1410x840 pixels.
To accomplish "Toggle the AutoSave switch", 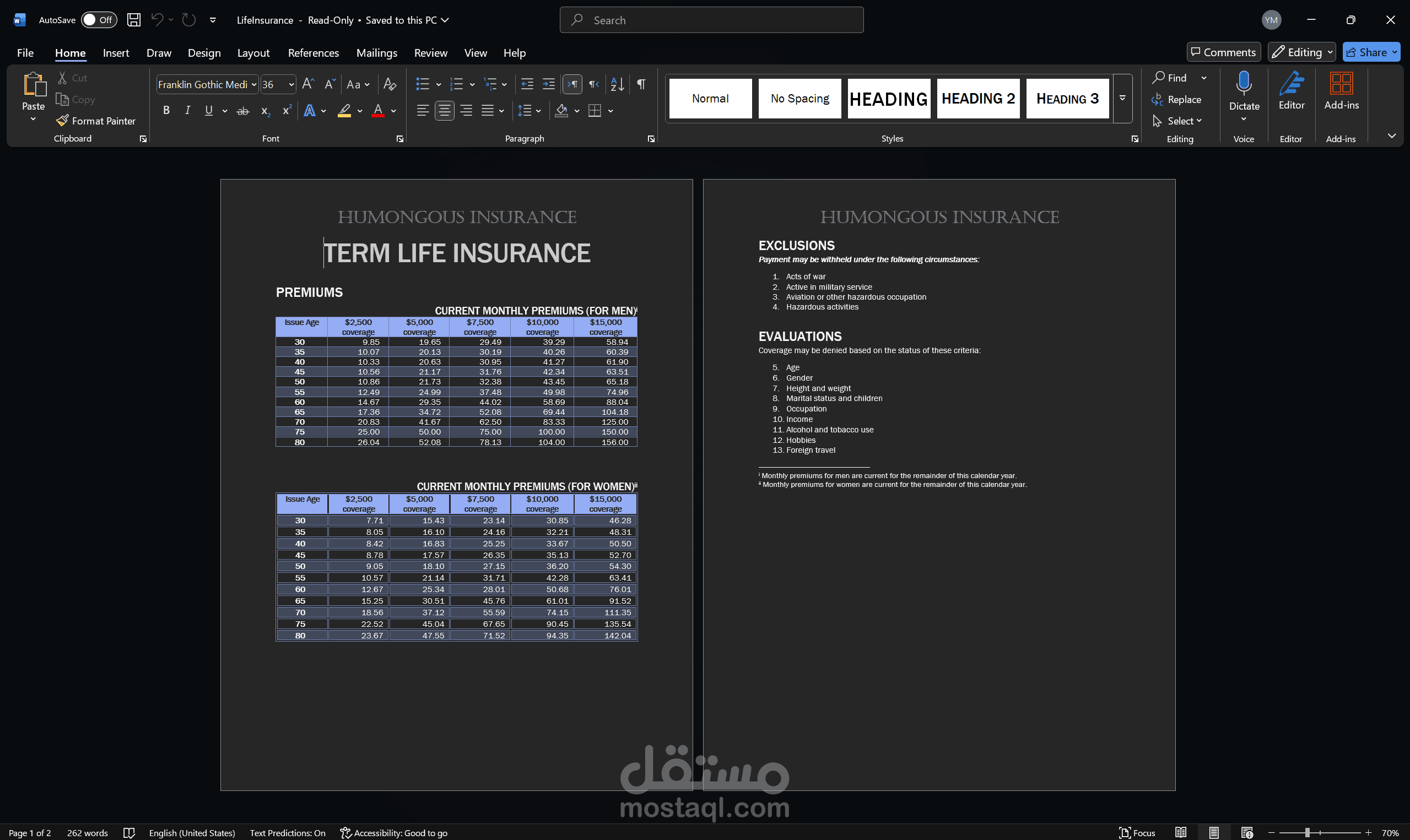I will pos(99,20).
